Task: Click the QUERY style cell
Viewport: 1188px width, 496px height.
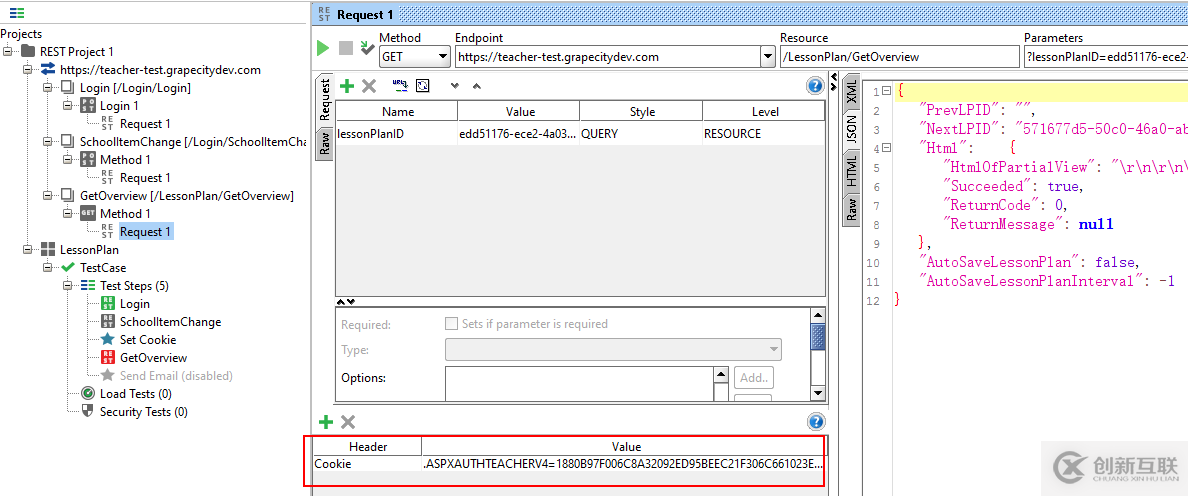Action: coord(641,134)
